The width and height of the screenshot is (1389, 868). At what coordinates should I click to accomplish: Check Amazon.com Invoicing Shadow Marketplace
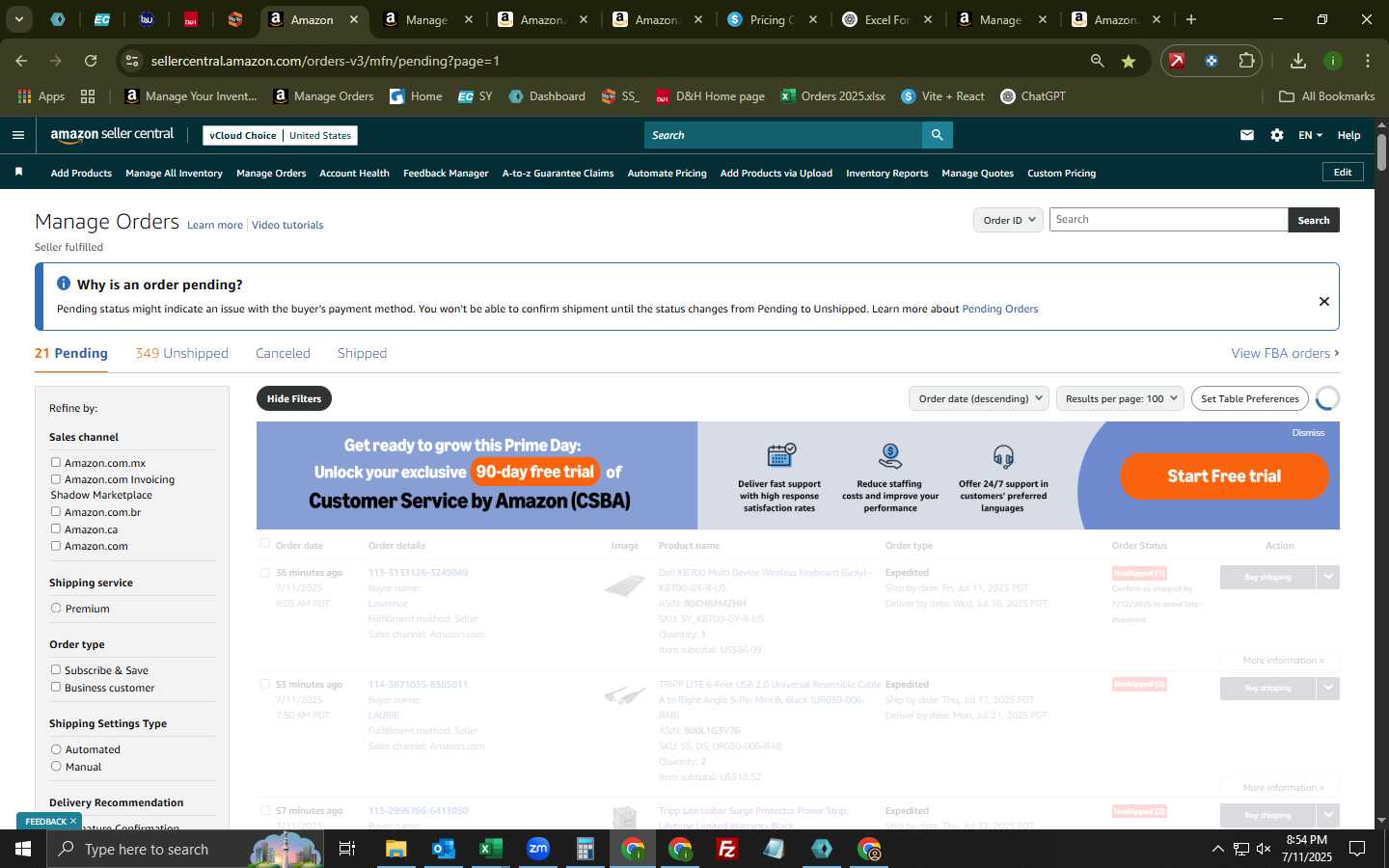pos(56,479)
